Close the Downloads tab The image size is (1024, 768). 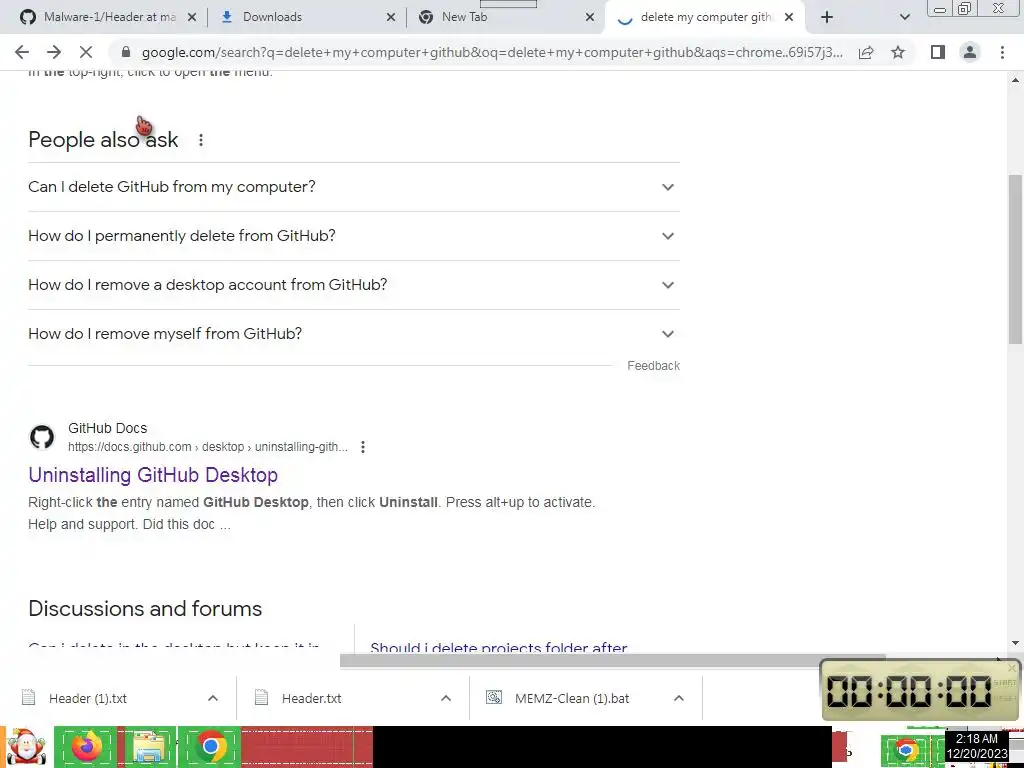(x=391, y=17)
